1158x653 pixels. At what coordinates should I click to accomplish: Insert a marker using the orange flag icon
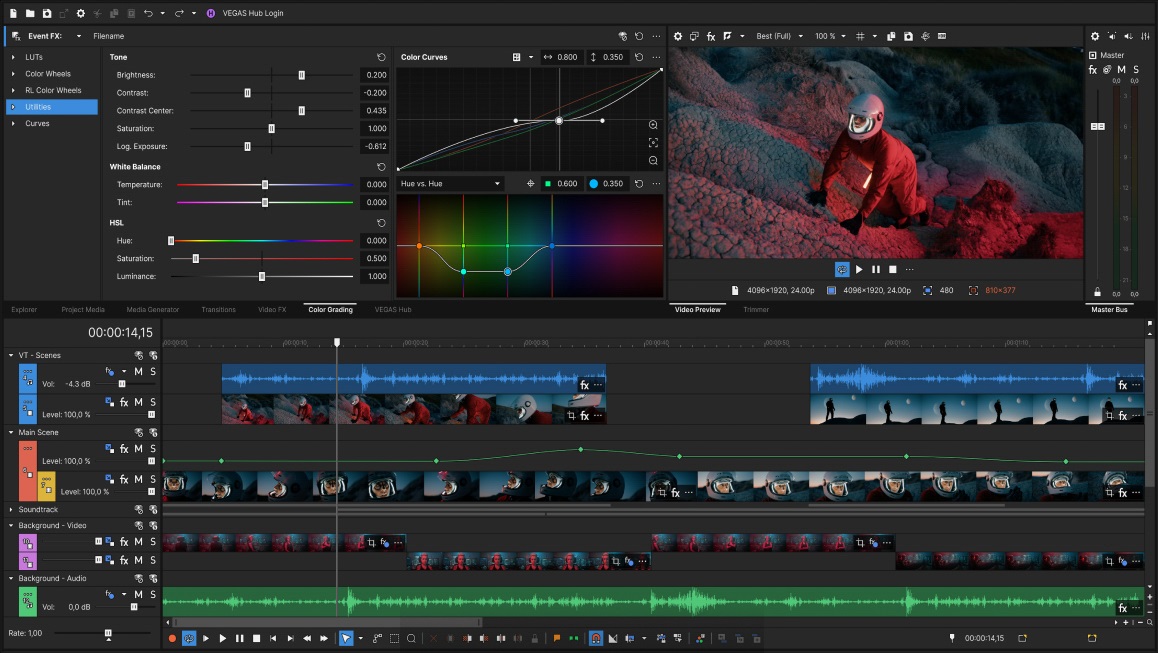[556, 637]
